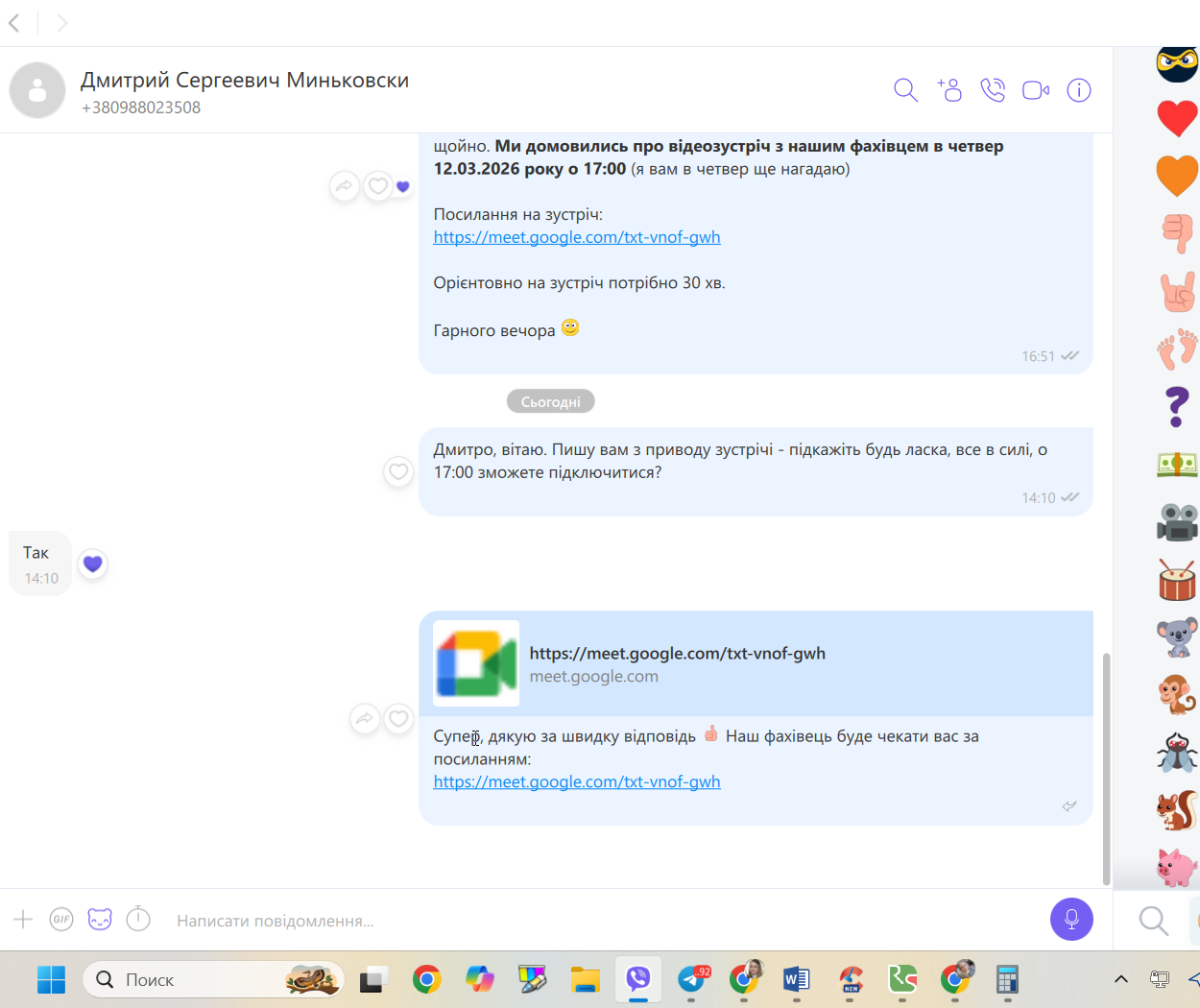1200x1008 pixels.
Task: Click phone number +380988023508
Action: point(141,108)
